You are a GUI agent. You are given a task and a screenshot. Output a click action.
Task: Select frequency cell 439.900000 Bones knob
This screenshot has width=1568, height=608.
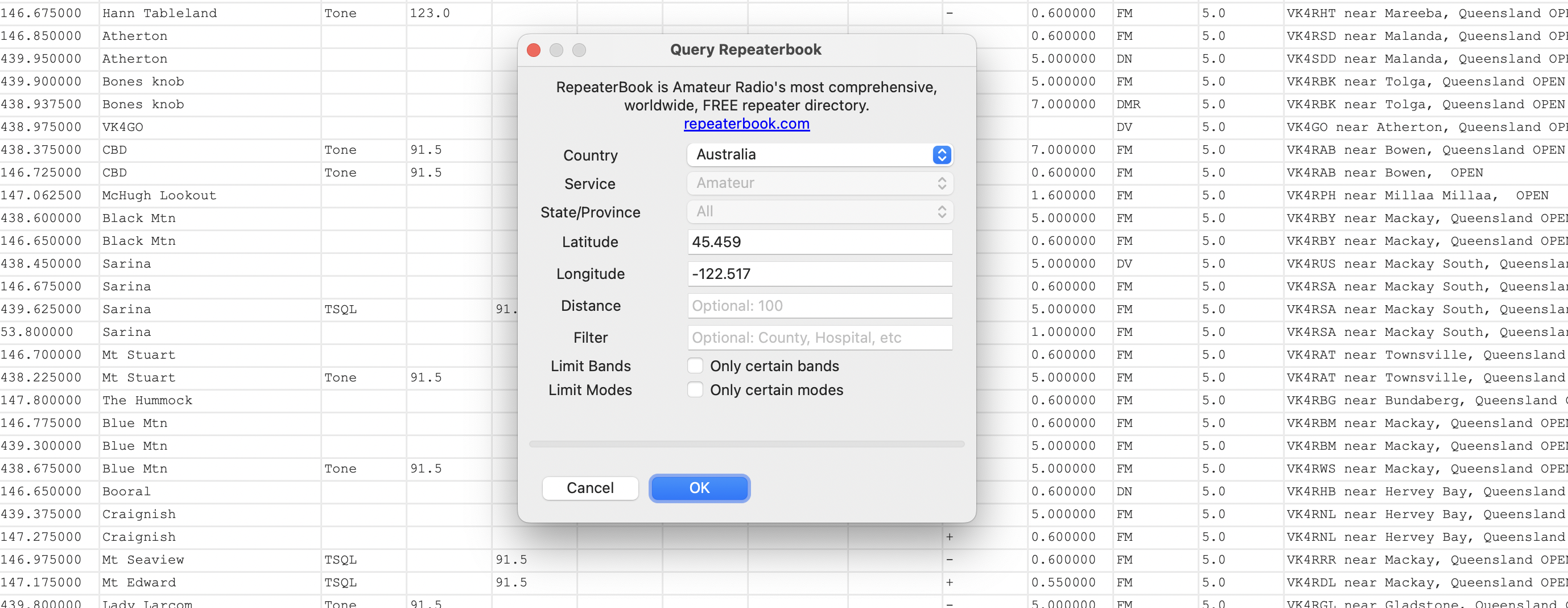49,81
